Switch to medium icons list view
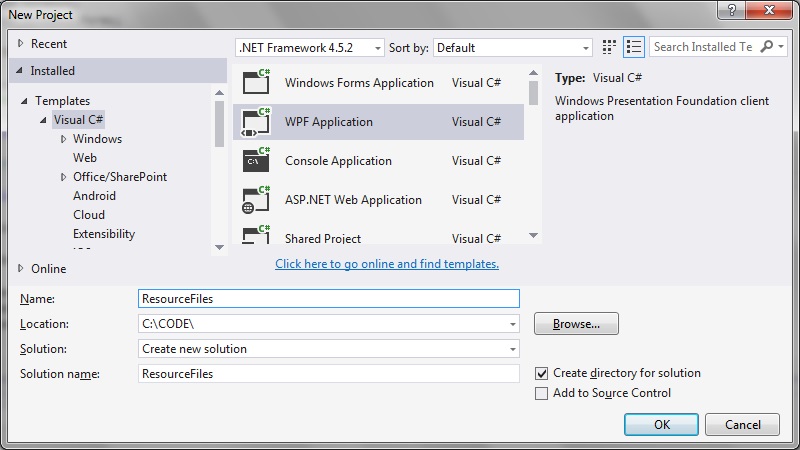The width and height of the screenshot is (800, 450). tap(634, 47)
